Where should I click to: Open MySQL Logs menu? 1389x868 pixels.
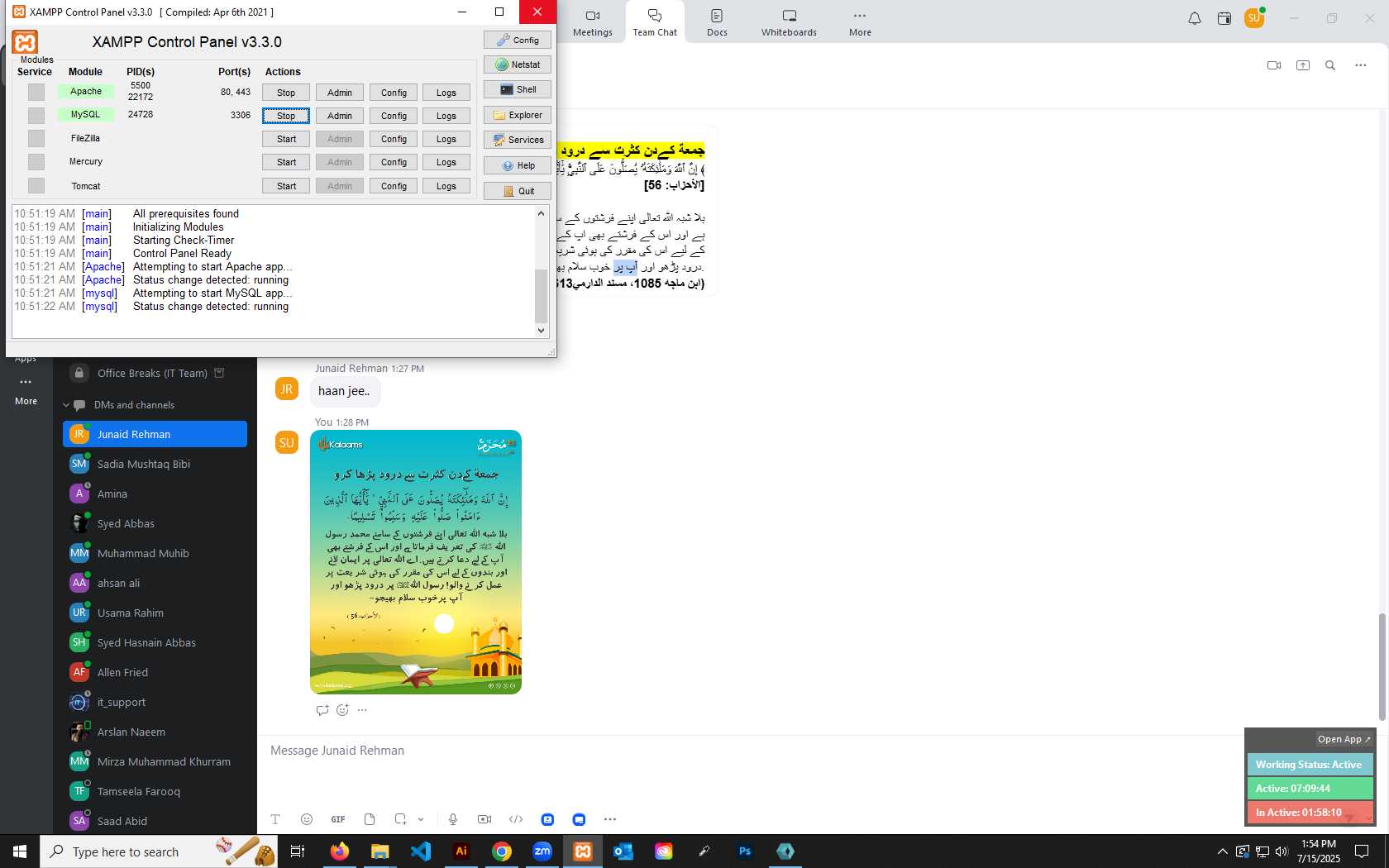tap(446, 116)
